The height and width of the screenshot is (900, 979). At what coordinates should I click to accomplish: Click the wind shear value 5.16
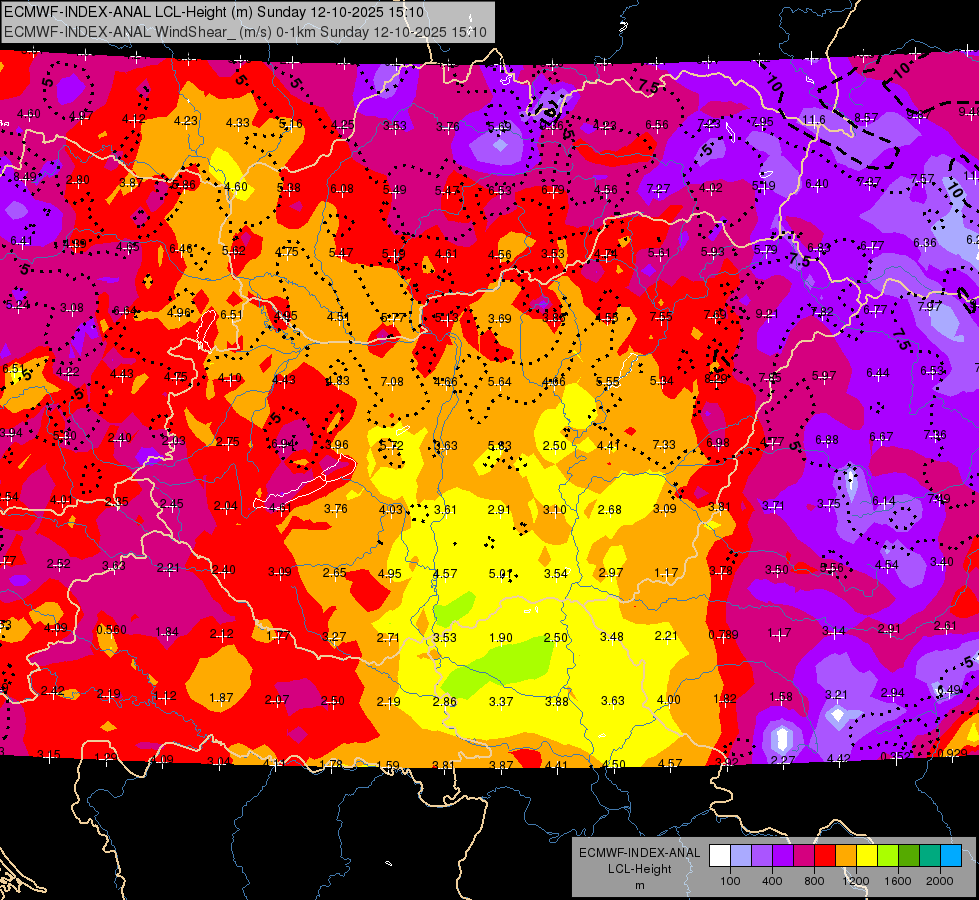pos(291,124)
